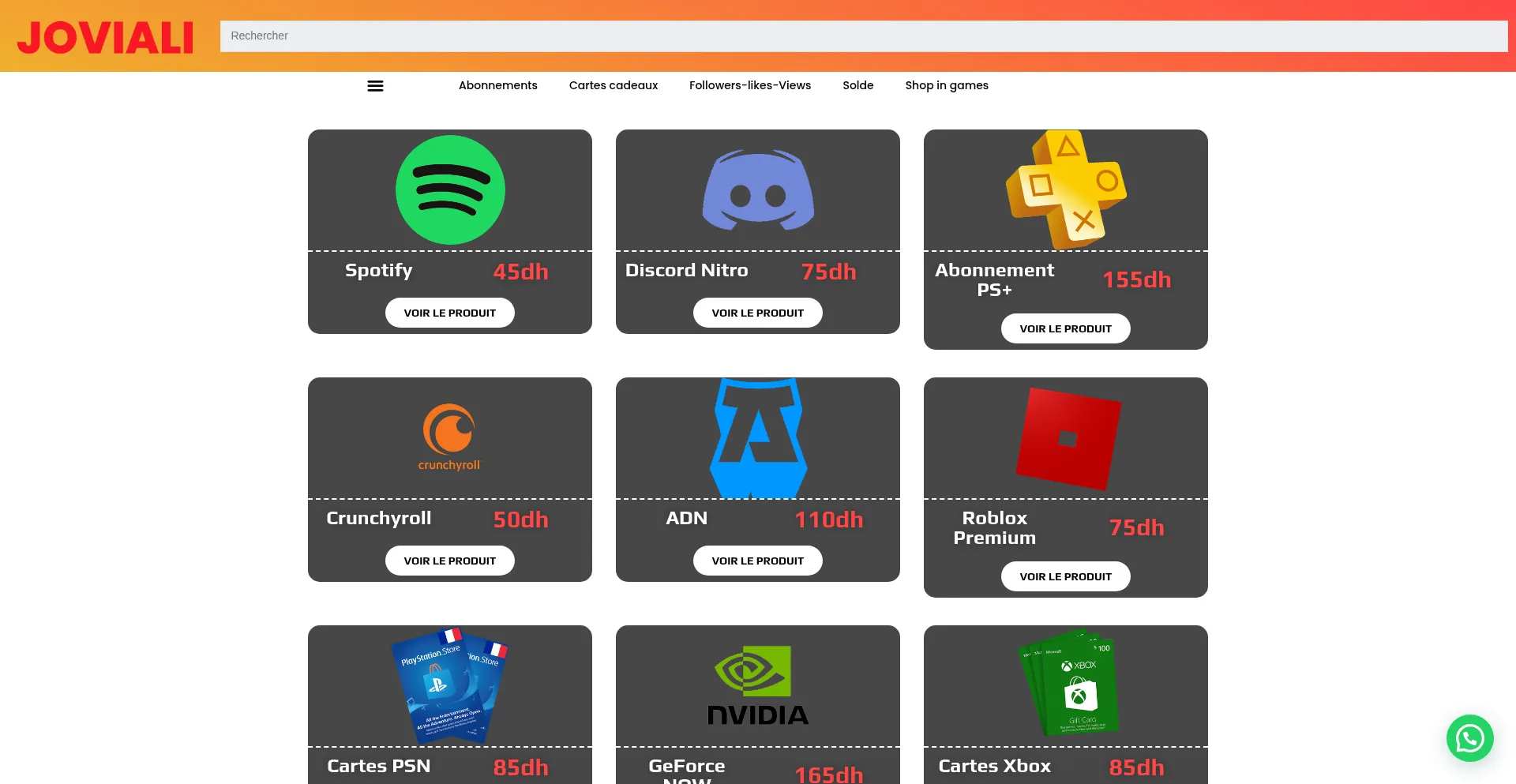Select Shop in games menu
This screenshot has height=784, width=1516.
947,85
